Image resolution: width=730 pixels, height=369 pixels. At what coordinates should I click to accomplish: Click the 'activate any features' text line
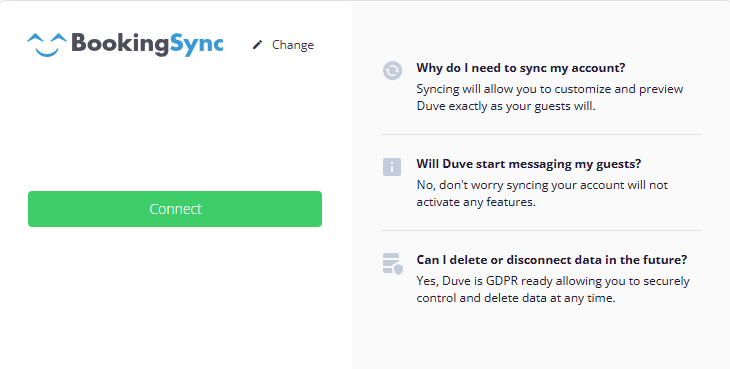(476, 202)
